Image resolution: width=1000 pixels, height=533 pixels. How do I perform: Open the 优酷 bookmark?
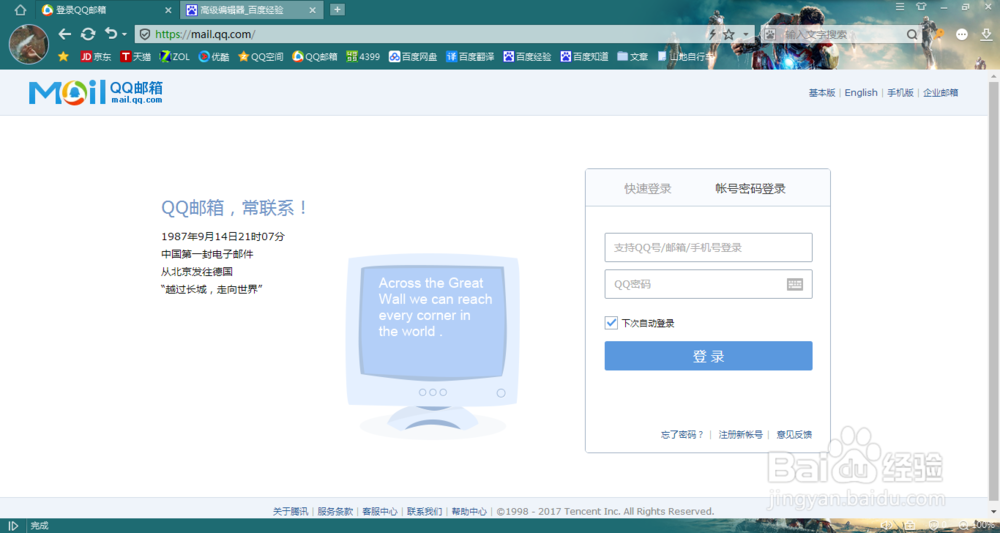coord(214,57)
